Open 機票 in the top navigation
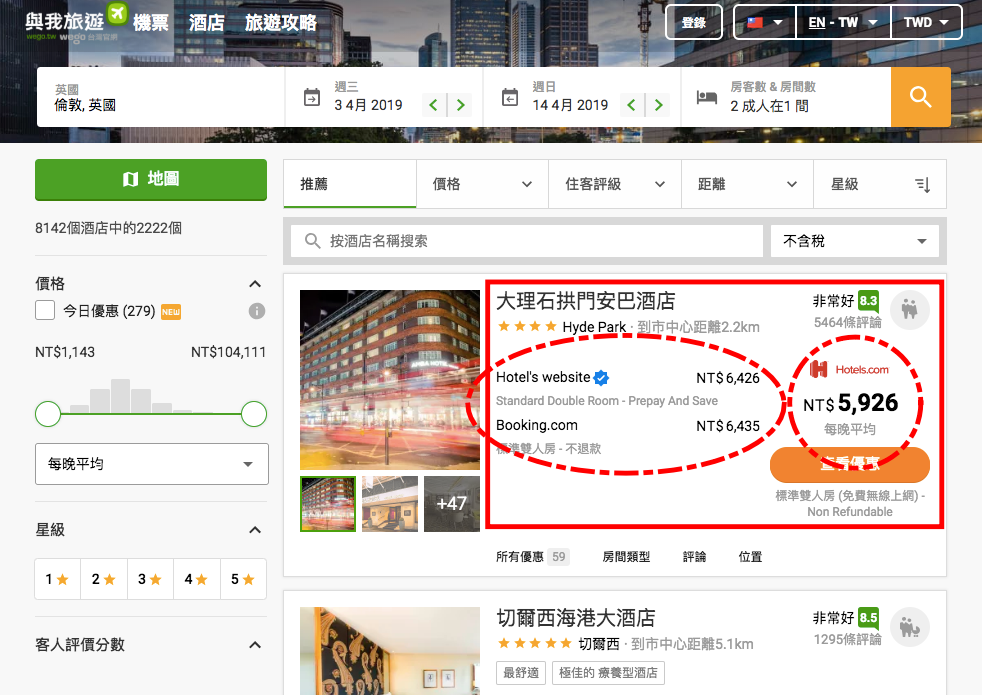 (151, 23)
